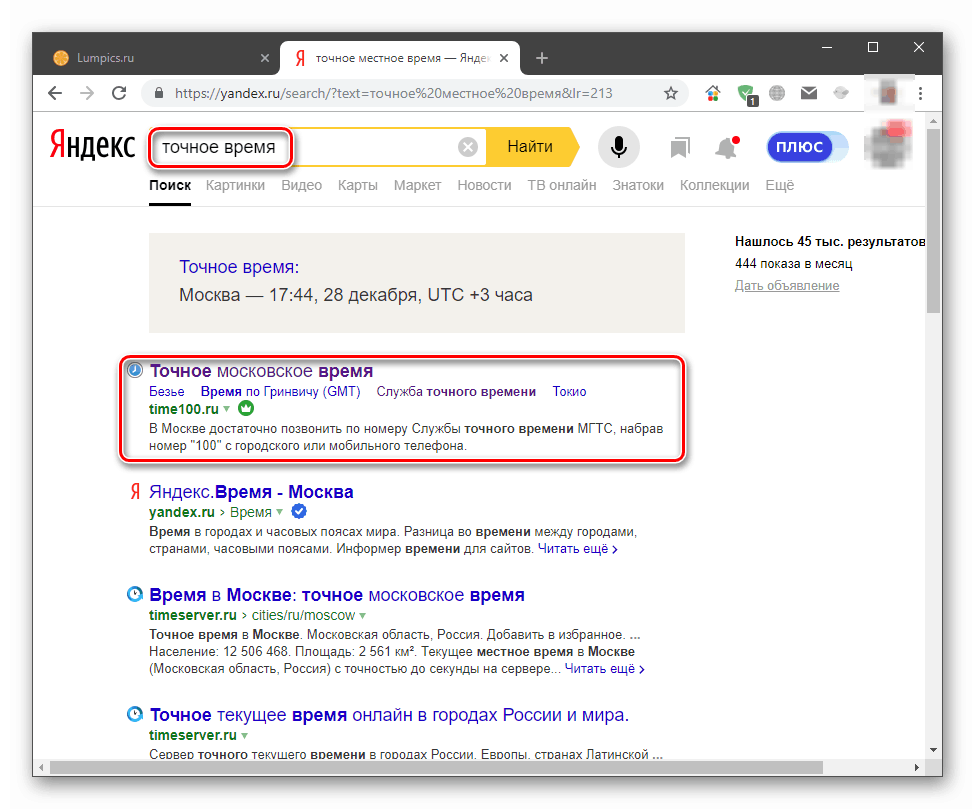The height and width of the screenshot is (809, 975).
Task: Bookmark the page using the star icon
Action: pos(670,92)
